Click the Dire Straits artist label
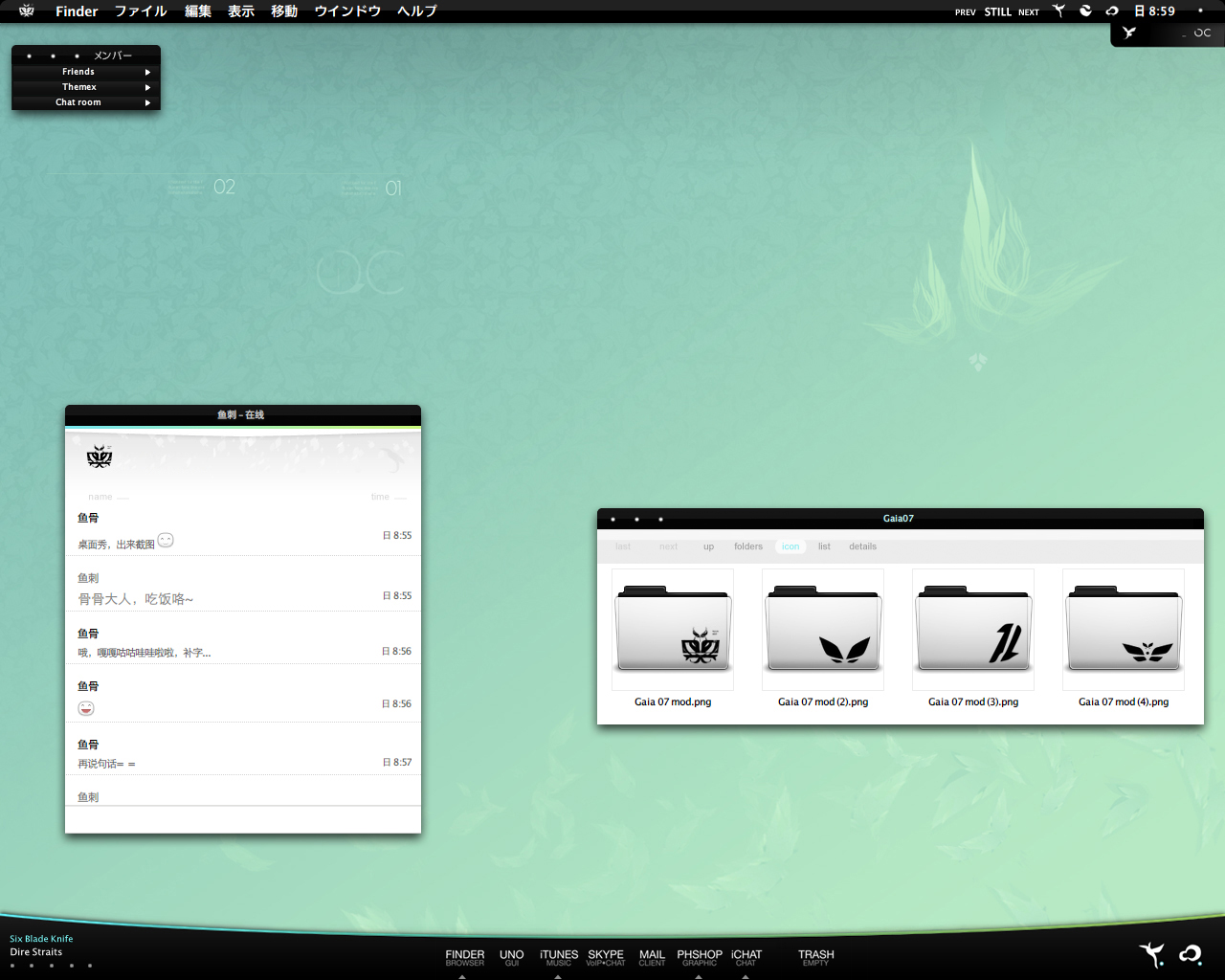This screenshot has height=980, width=1225. pos(35,952)
